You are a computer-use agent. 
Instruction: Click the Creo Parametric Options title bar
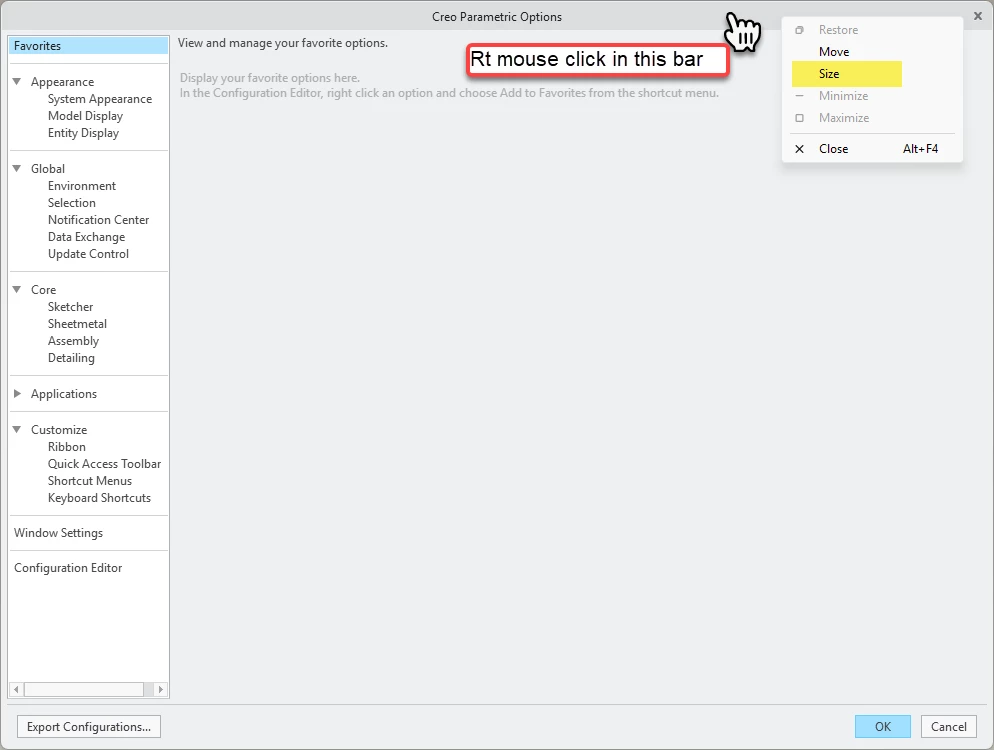point(497,16)
